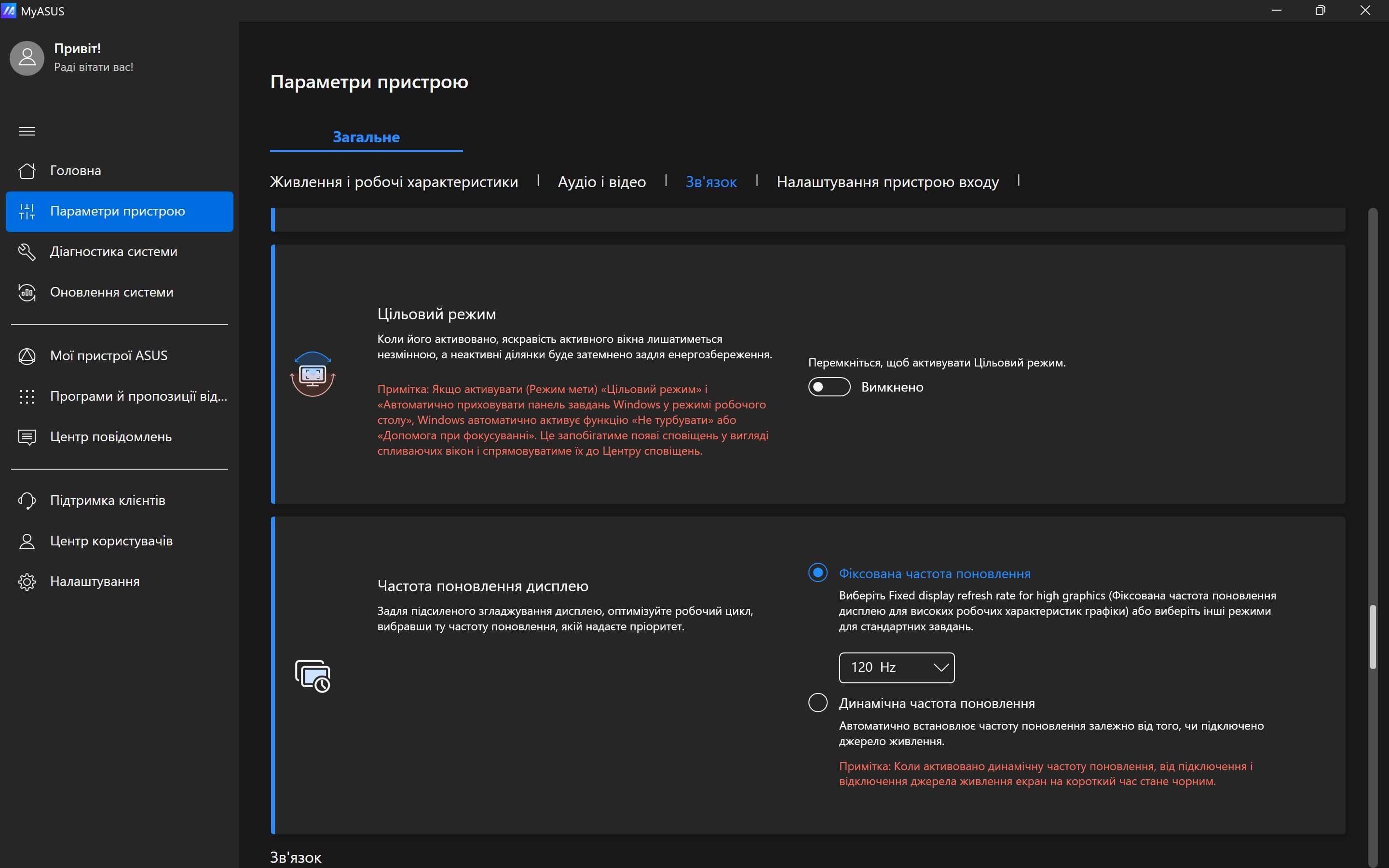Image resolution: width=1389 pixels, height=868 pixels.
Task: Open the Аудіо і відео section
Action: [x=601, y=182]
